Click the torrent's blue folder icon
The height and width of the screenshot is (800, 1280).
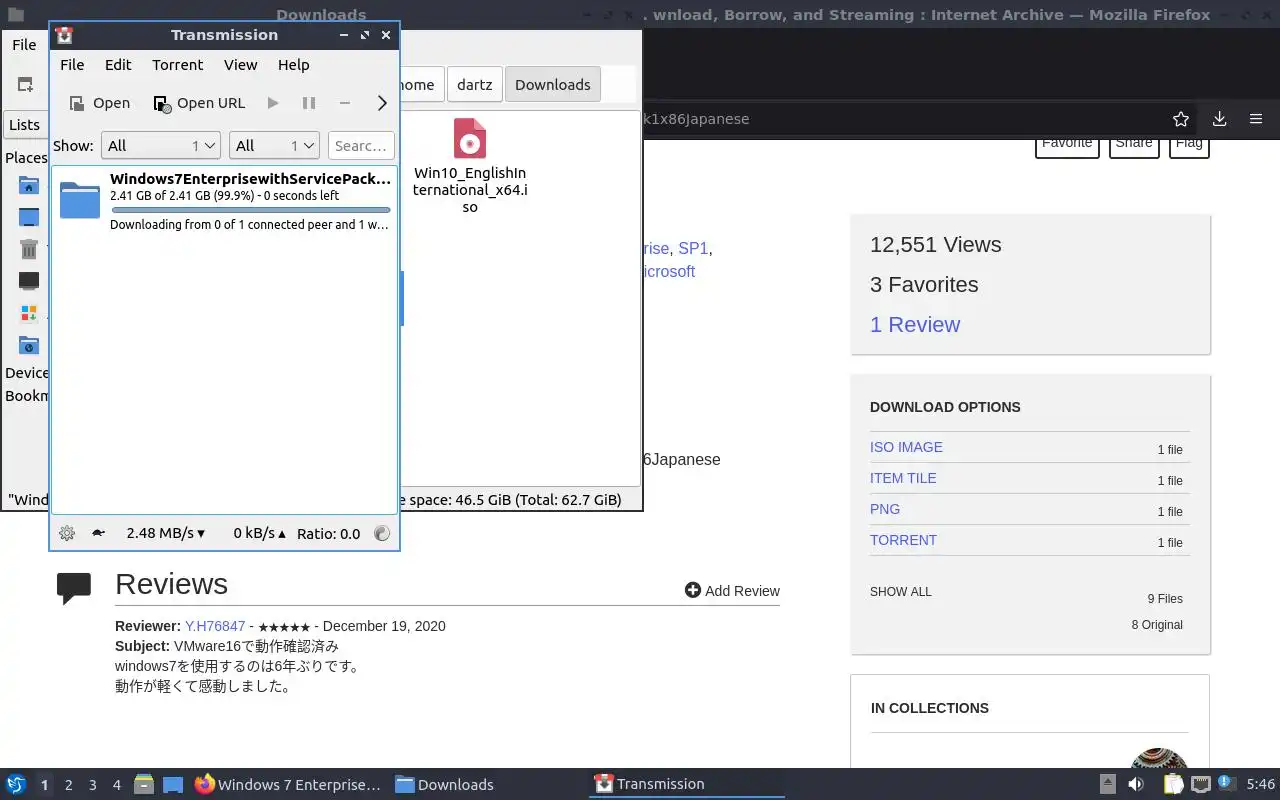pyautogui.click(x=80, y=200)
